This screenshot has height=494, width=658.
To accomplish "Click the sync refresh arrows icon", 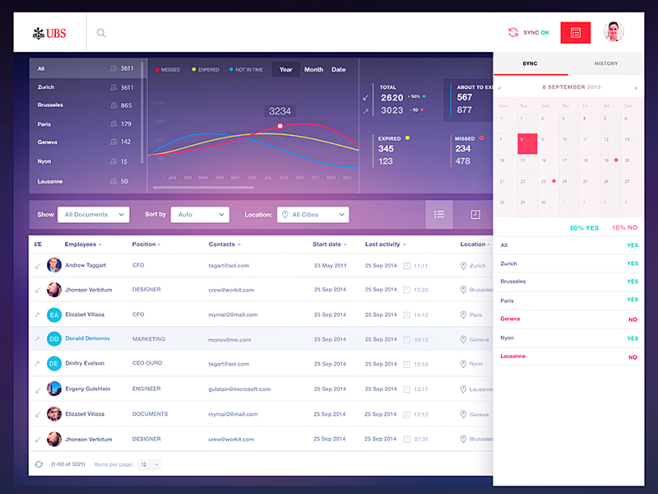I will pos(513,32).
